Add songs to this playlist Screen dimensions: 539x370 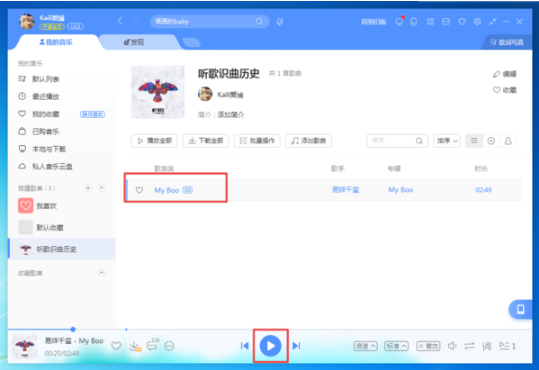coord(308,141)
